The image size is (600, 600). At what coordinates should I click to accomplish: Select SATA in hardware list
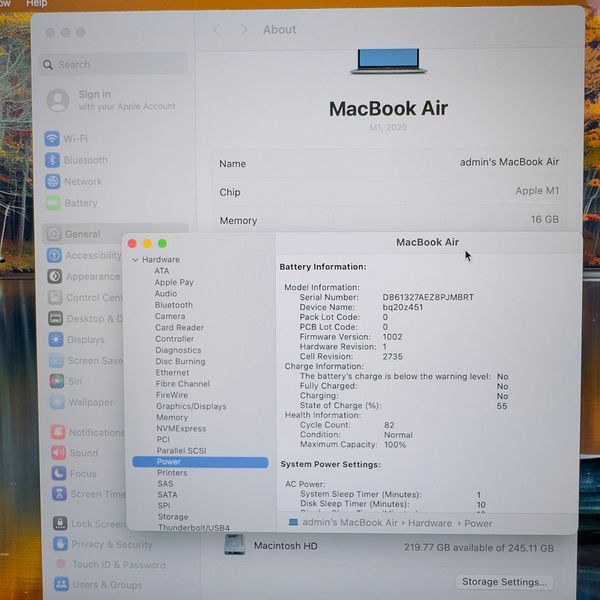pos(167,494)
